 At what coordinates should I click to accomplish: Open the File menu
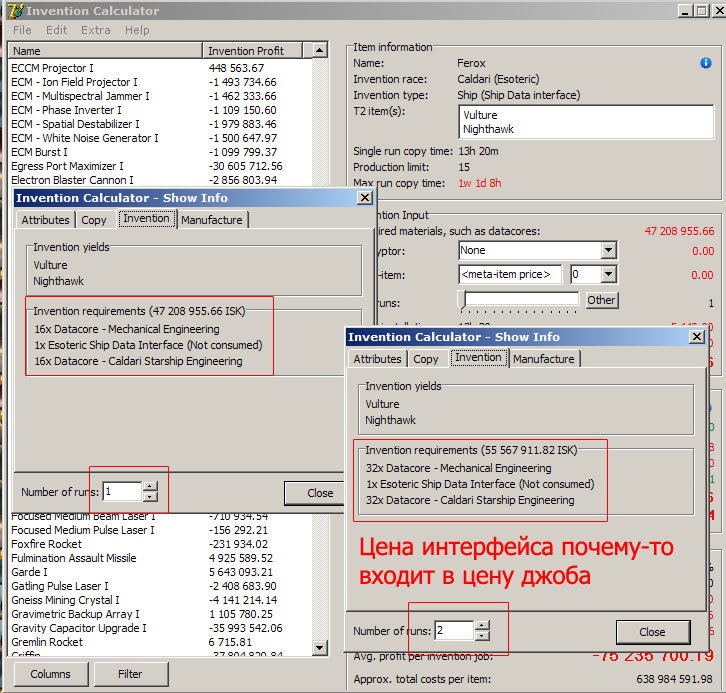pos(22,30)
